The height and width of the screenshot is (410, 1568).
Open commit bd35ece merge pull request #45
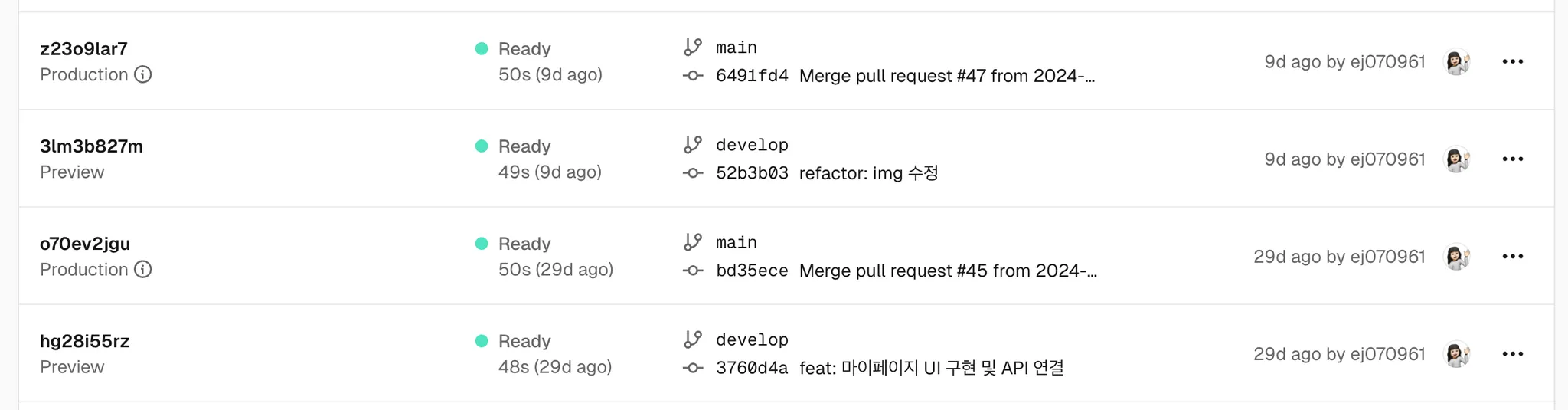tap(906, 271)
